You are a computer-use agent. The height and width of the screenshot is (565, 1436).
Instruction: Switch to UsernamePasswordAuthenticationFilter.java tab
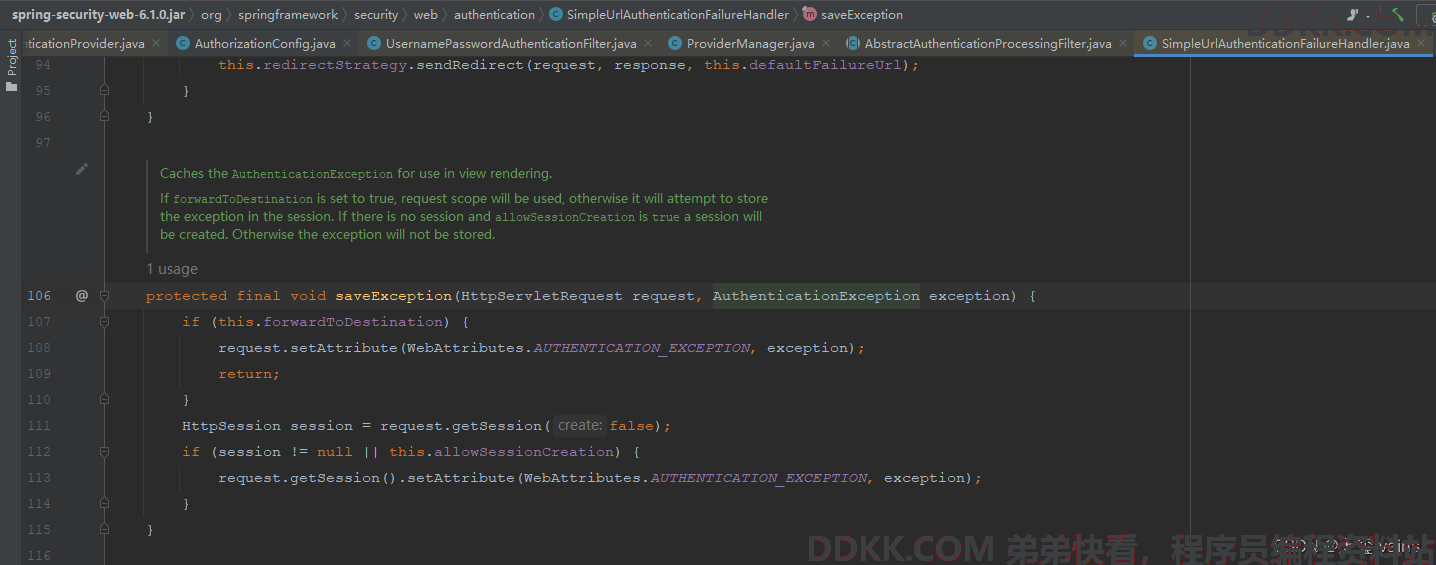click(510, 44)
